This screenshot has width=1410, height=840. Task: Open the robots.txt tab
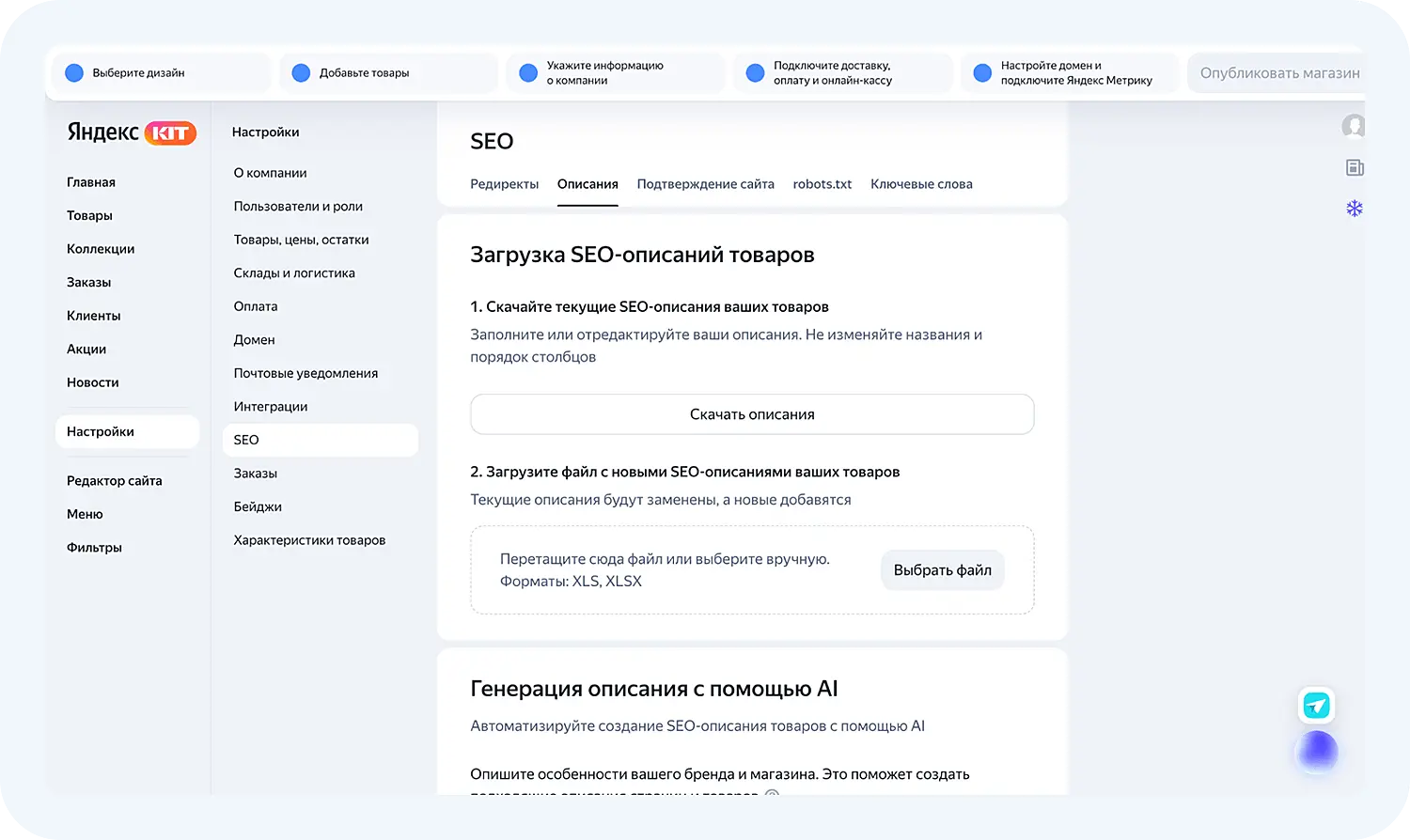click(x=822, y=184)
